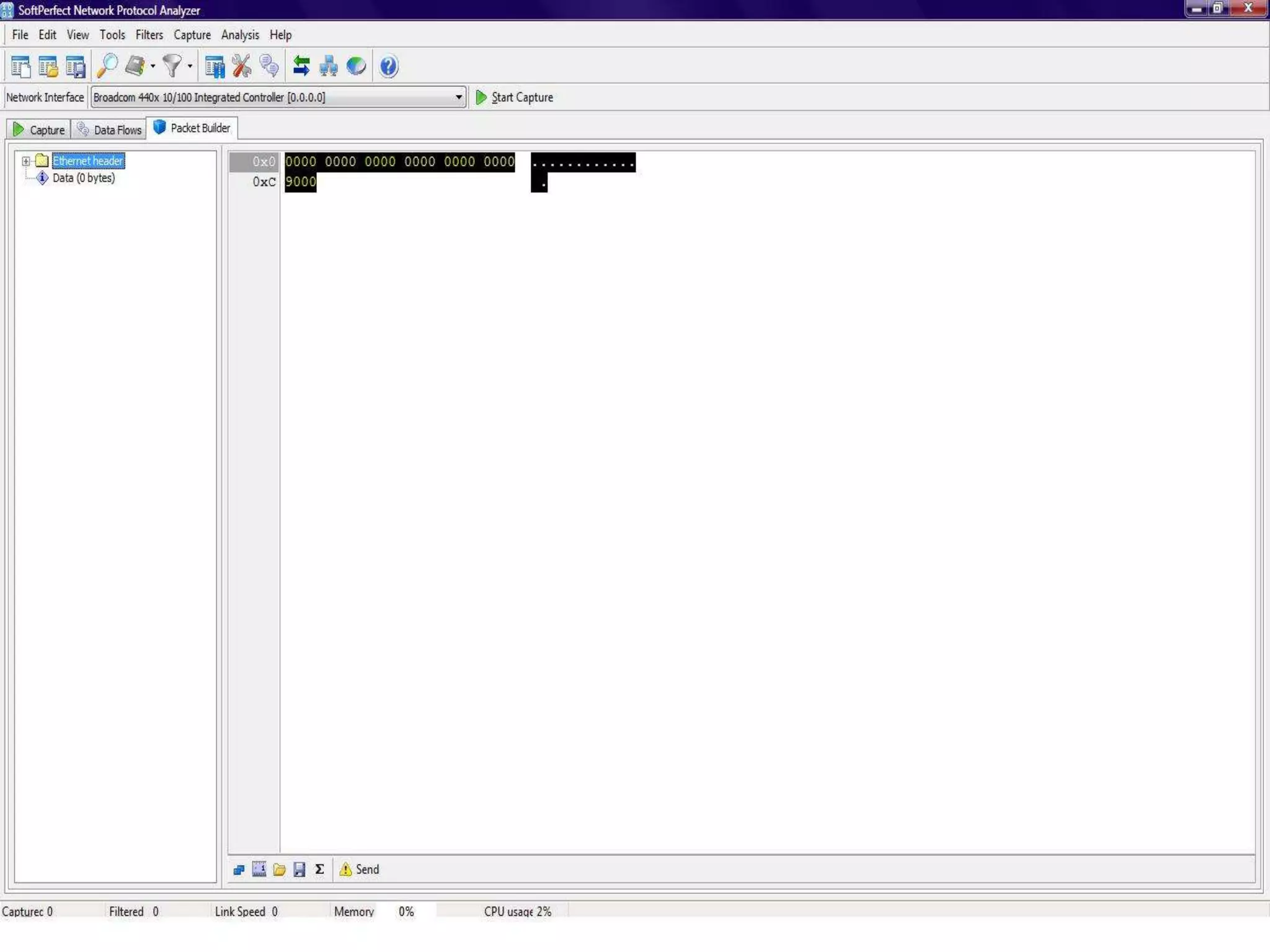The image size is (1270, 952).
Task: Click the Start Capture button
Action: (x=514, y=97)
